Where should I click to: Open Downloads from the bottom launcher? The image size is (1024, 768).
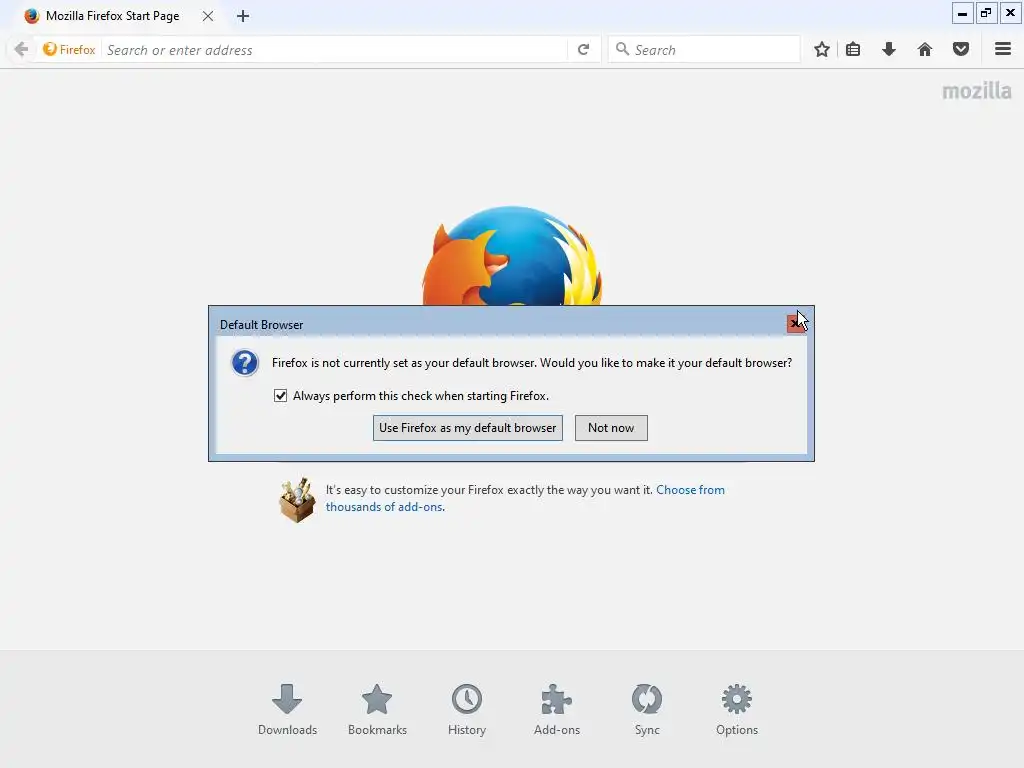click(x=287, y=710)
